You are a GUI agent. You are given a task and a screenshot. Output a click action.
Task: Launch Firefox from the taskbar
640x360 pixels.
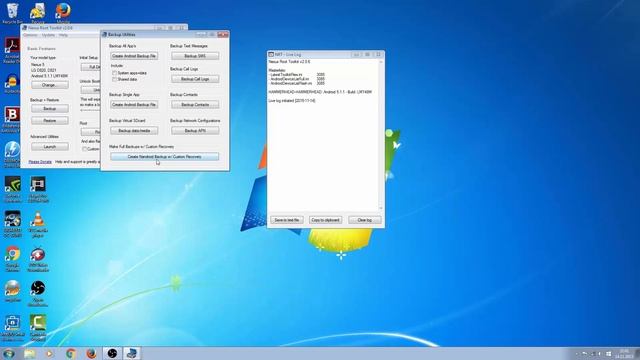(91, 353)
